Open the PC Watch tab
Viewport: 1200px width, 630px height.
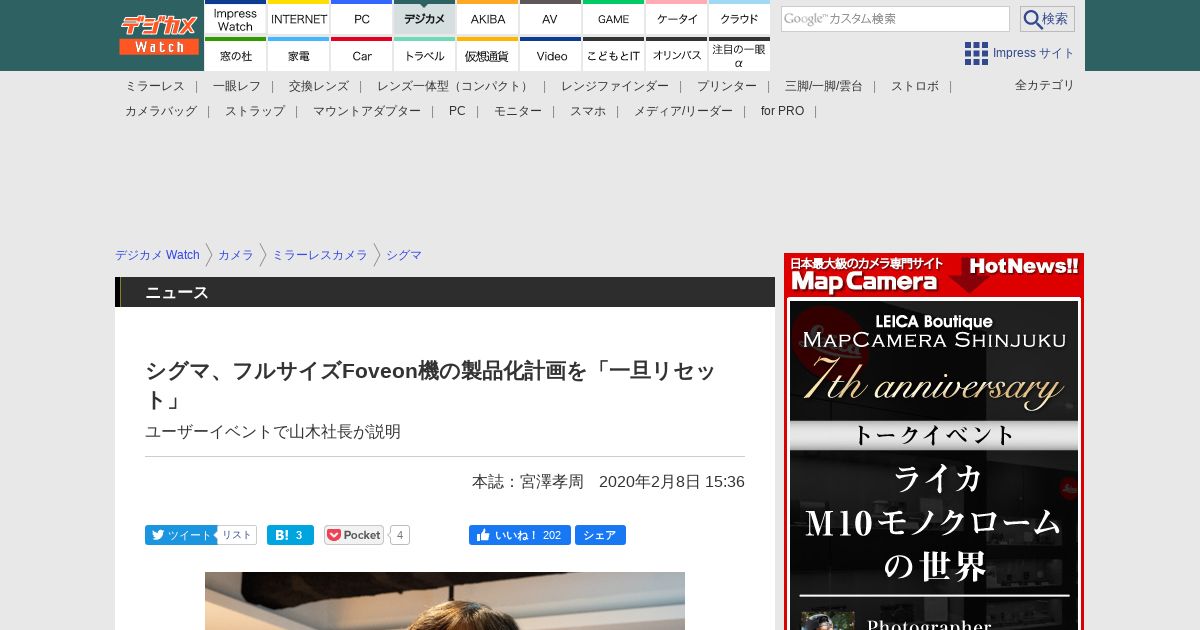pyautogui.click(x=362, y=18)
